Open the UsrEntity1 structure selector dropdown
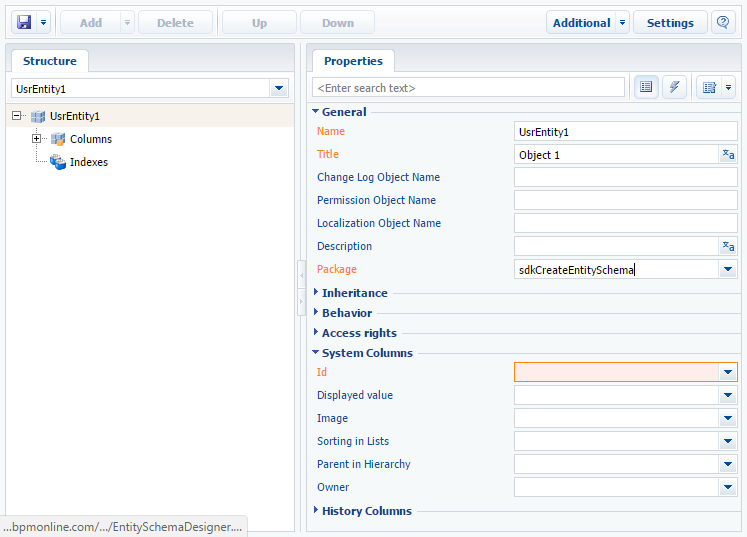 pyautogui.click(x=279, y=88)
